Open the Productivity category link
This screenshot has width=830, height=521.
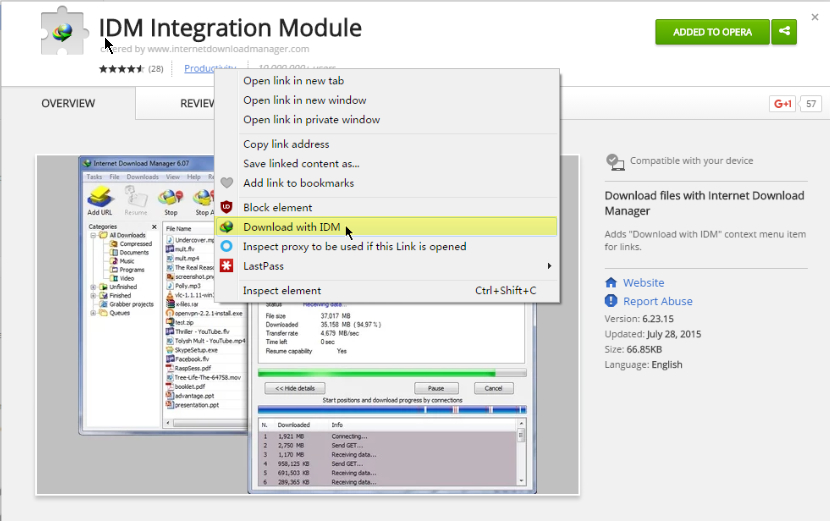(210, 68)
